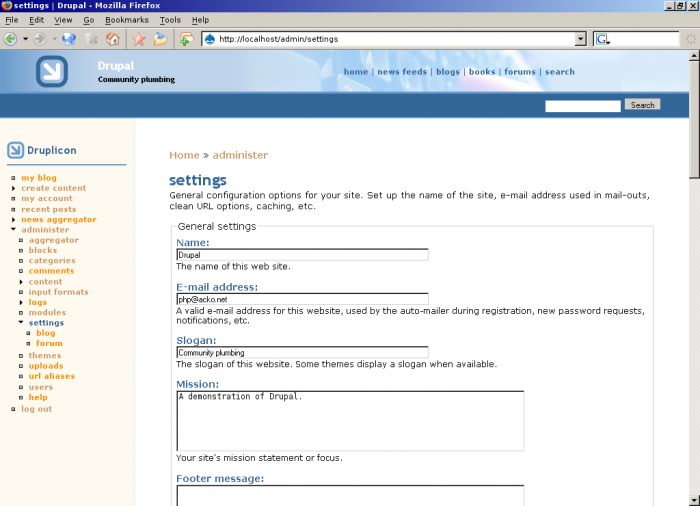Expand the logs submenu arrow
700x506 pixels.
21,302
